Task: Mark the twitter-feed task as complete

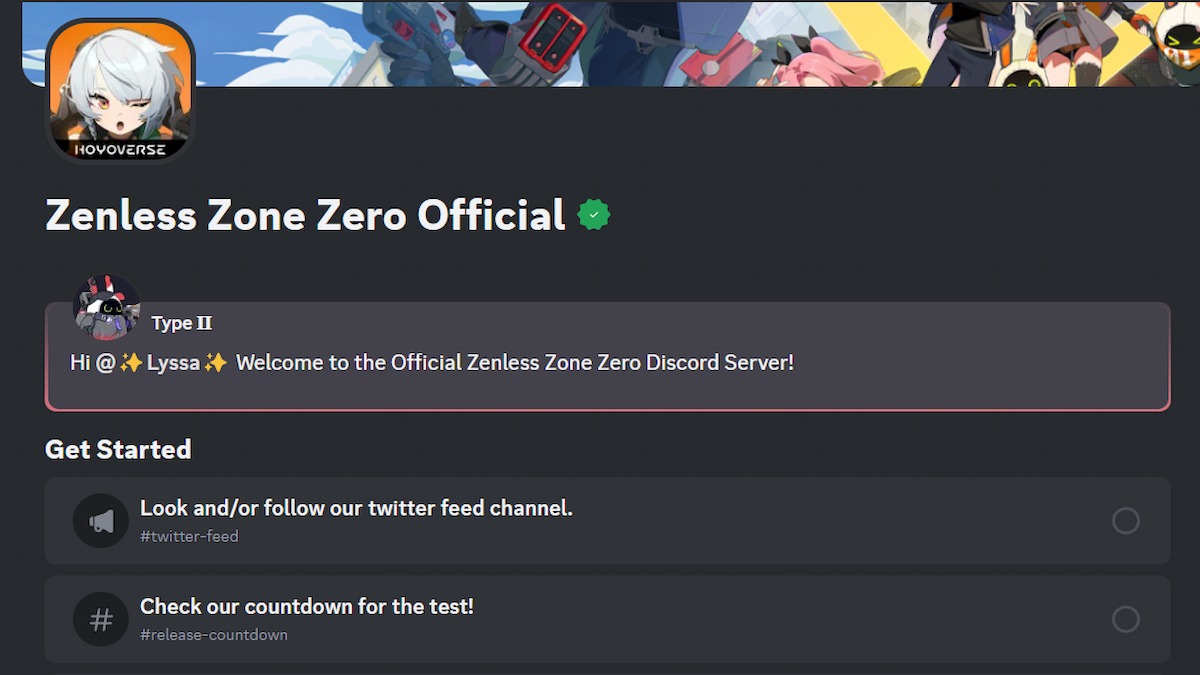Action: pyautogui.click(x=1126, y=521)
